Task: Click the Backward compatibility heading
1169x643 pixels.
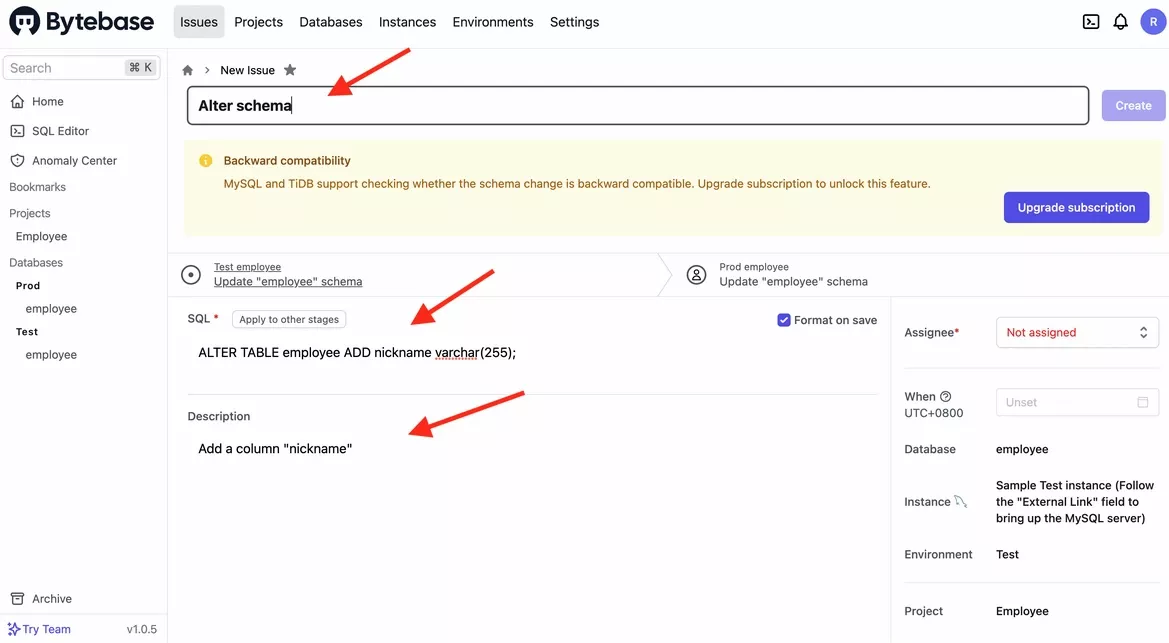Action: point(287,160)
